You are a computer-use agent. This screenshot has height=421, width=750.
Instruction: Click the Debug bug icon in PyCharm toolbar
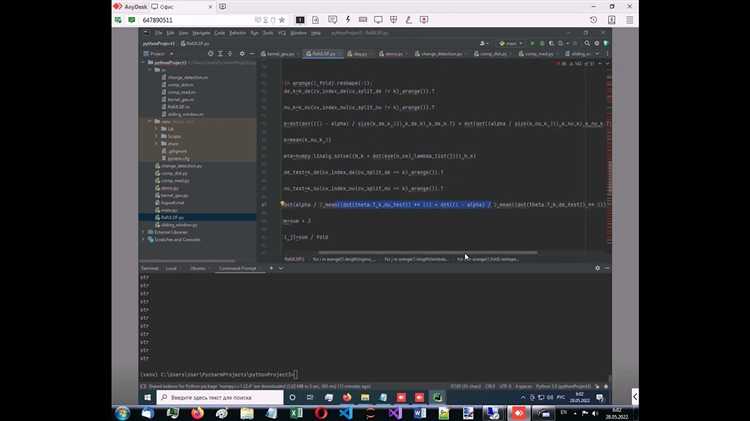(x=541, y=44)
